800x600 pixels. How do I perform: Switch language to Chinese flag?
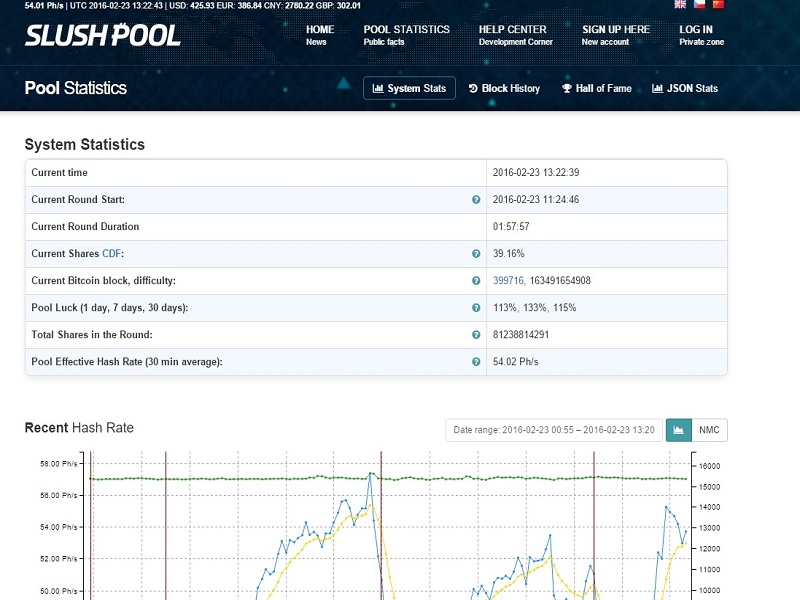coord(718,4)
